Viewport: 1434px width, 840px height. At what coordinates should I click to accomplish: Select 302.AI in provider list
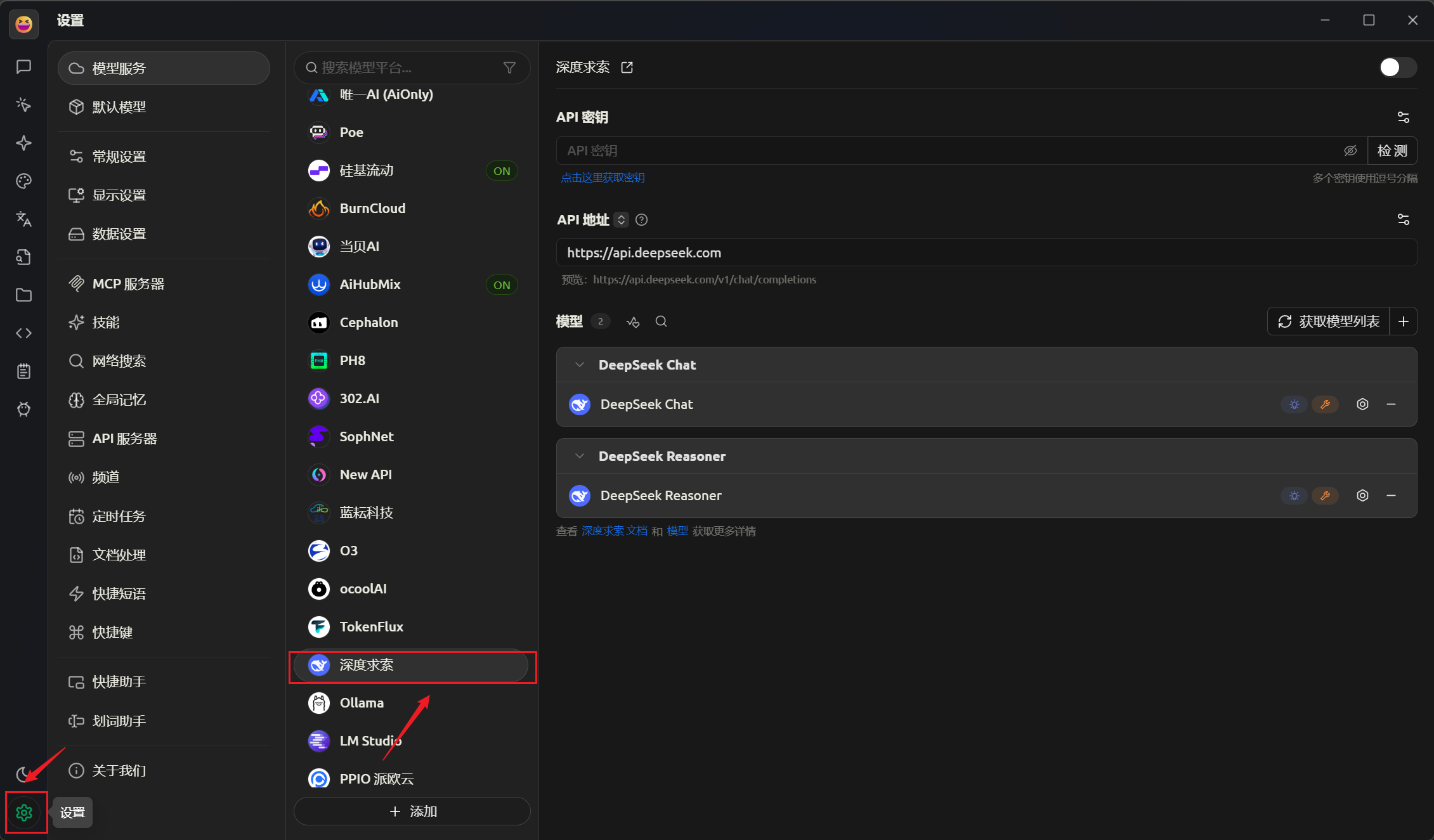[x=412, y=399]
